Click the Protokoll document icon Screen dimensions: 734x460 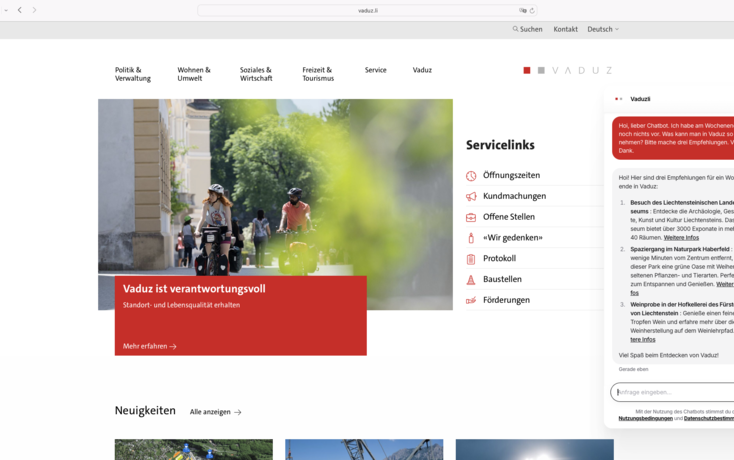(471, 259)
